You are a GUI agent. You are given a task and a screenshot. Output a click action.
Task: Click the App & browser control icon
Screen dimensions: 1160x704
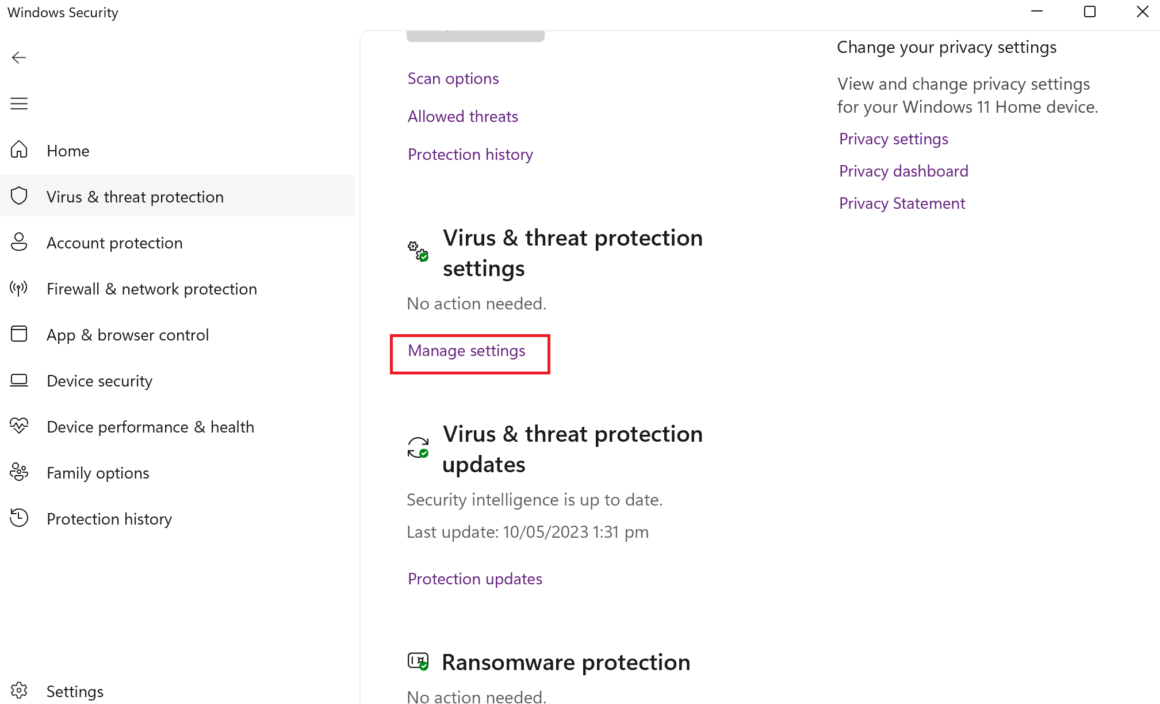[x=19, y=335]
